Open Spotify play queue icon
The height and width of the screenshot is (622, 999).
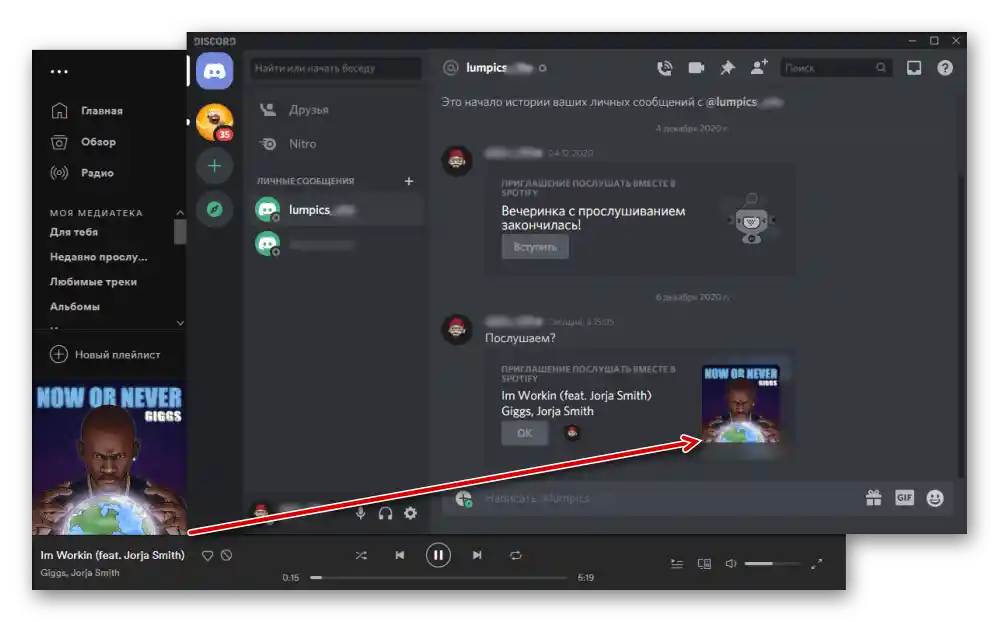point(677,564)
